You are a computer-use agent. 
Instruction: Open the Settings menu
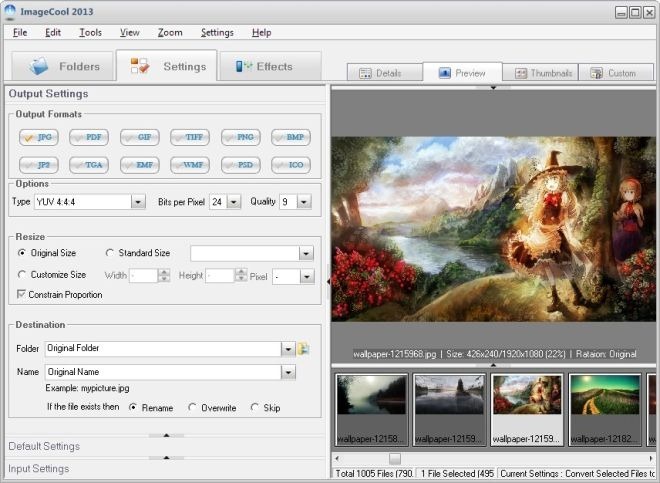pyautogui.click(x=217, y=32)
